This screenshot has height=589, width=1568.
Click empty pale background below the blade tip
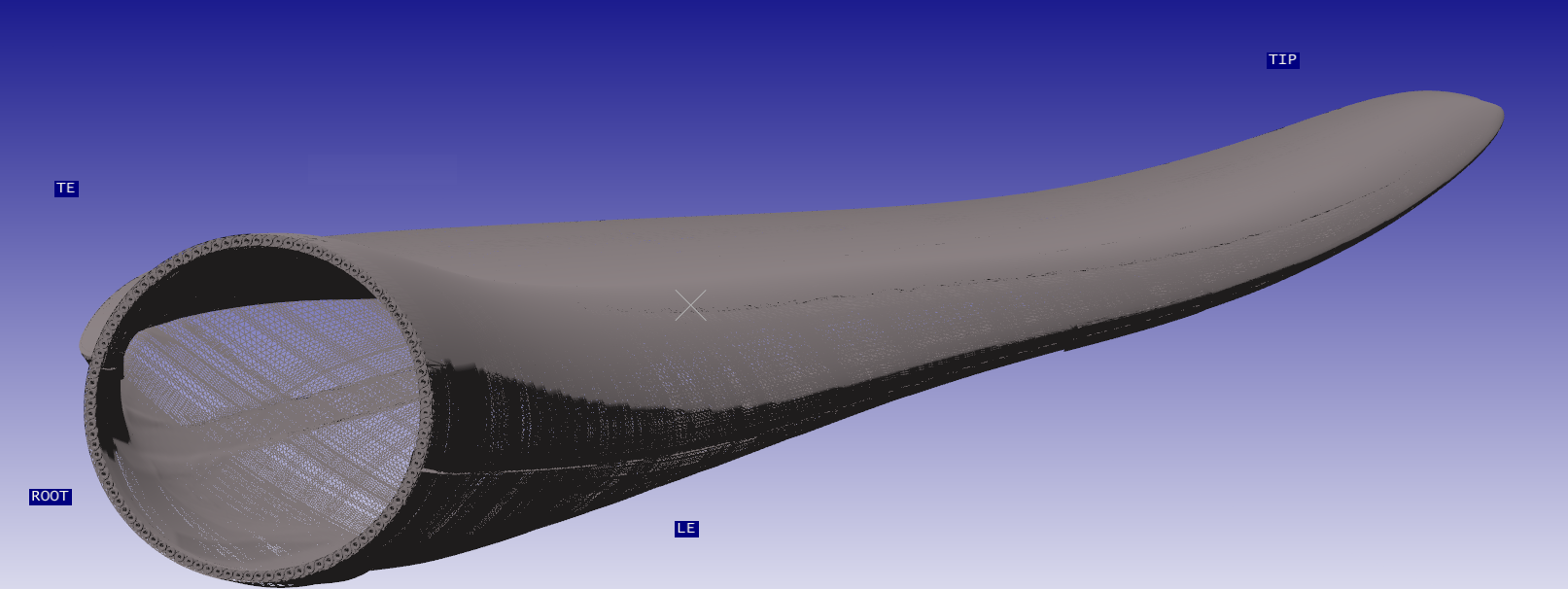(x=1264, y=437)
